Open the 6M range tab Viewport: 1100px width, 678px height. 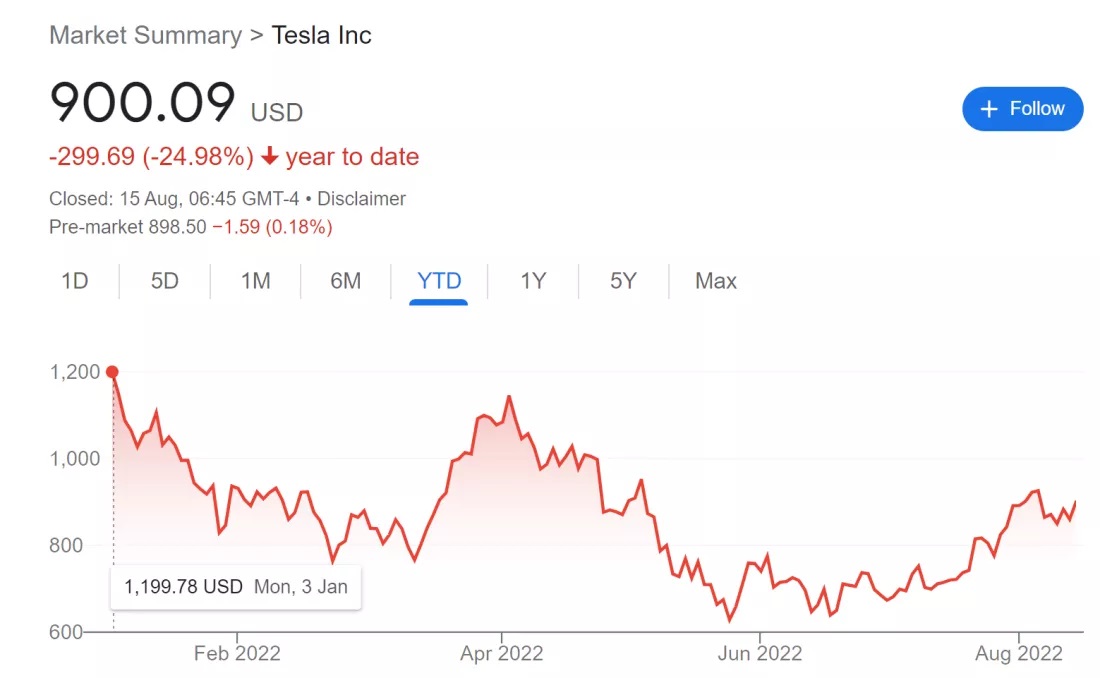[346, 281]
